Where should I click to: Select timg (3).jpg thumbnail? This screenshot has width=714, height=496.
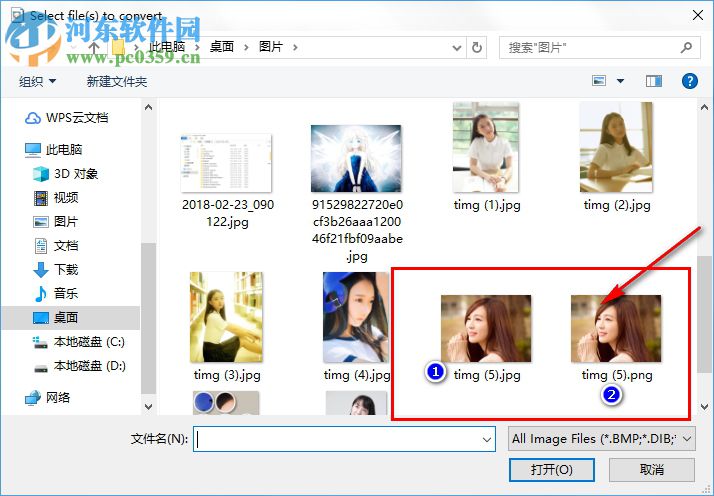(x=226, y=317)
